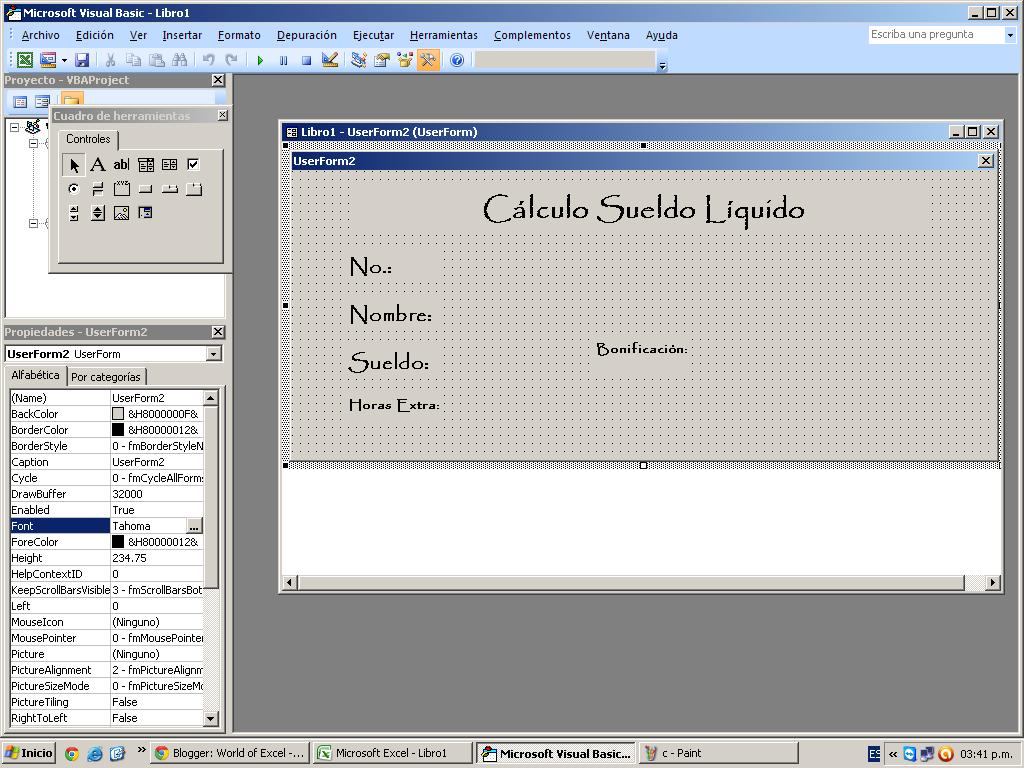The height and width of the screenshot is (768, 1024).
Task: Open the Insert UserForm dropdown arrow
Action: pyautogui.click(x=64, y=61)
